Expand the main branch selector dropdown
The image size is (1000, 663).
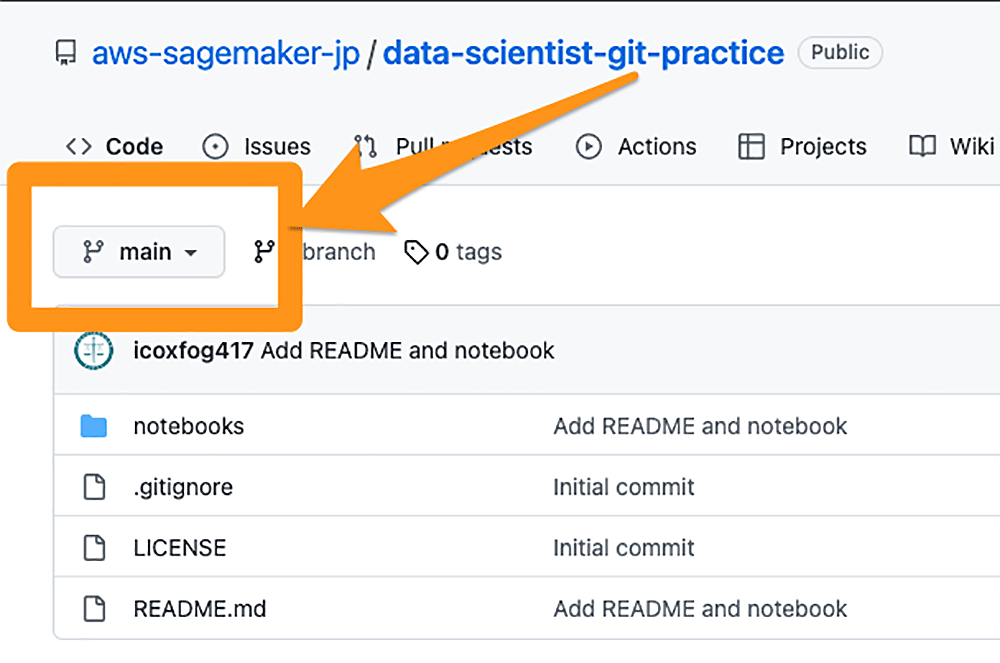coord(139,252)
